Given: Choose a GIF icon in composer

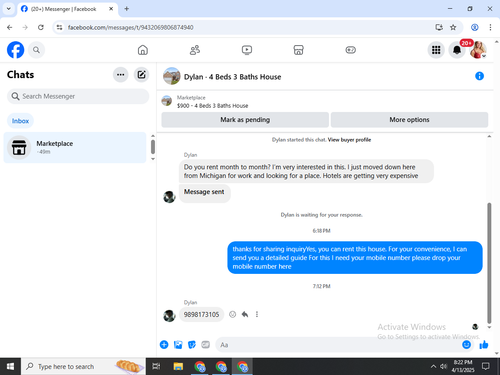Looking at the screenshot, I should click(206, 345).
